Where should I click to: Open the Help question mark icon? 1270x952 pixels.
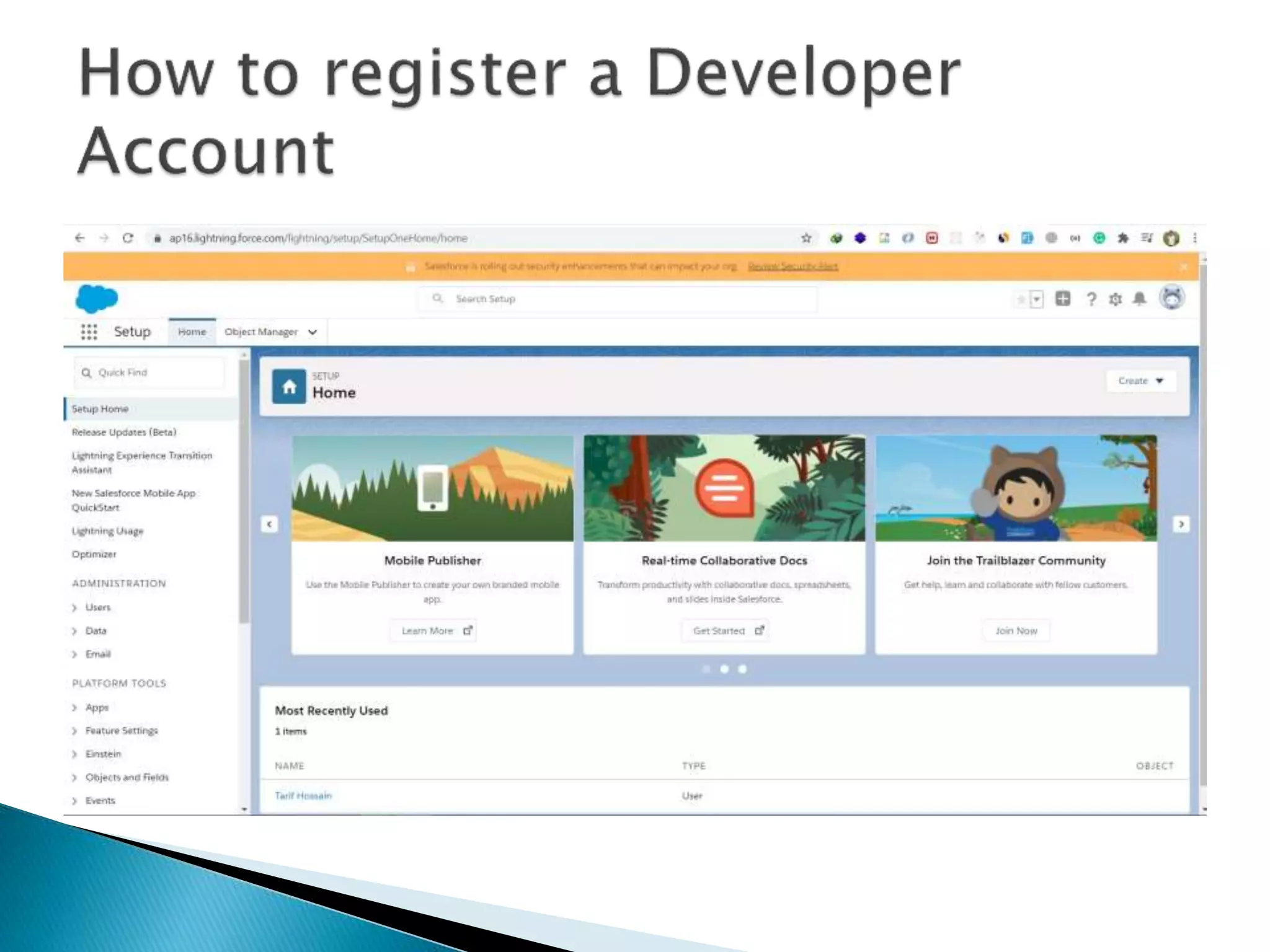1091,299
